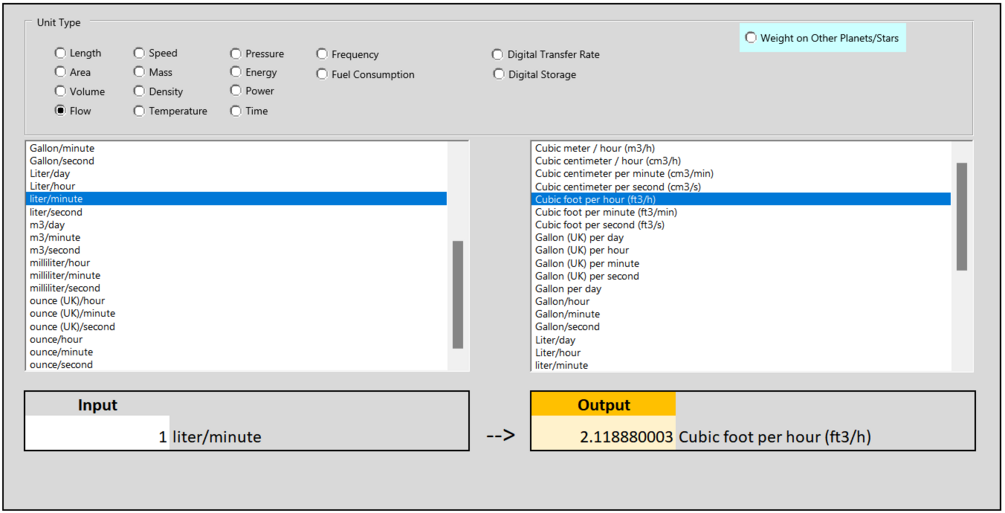Select the Digital Storage radio button

(x=499, y=74)
